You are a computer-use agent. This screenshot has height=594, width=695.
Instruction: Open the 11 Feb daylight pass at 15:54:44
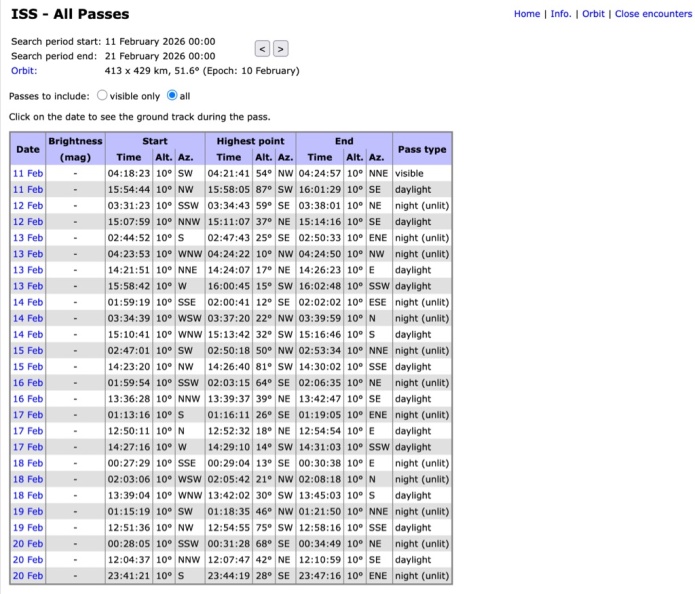click(x=27, y=189)
